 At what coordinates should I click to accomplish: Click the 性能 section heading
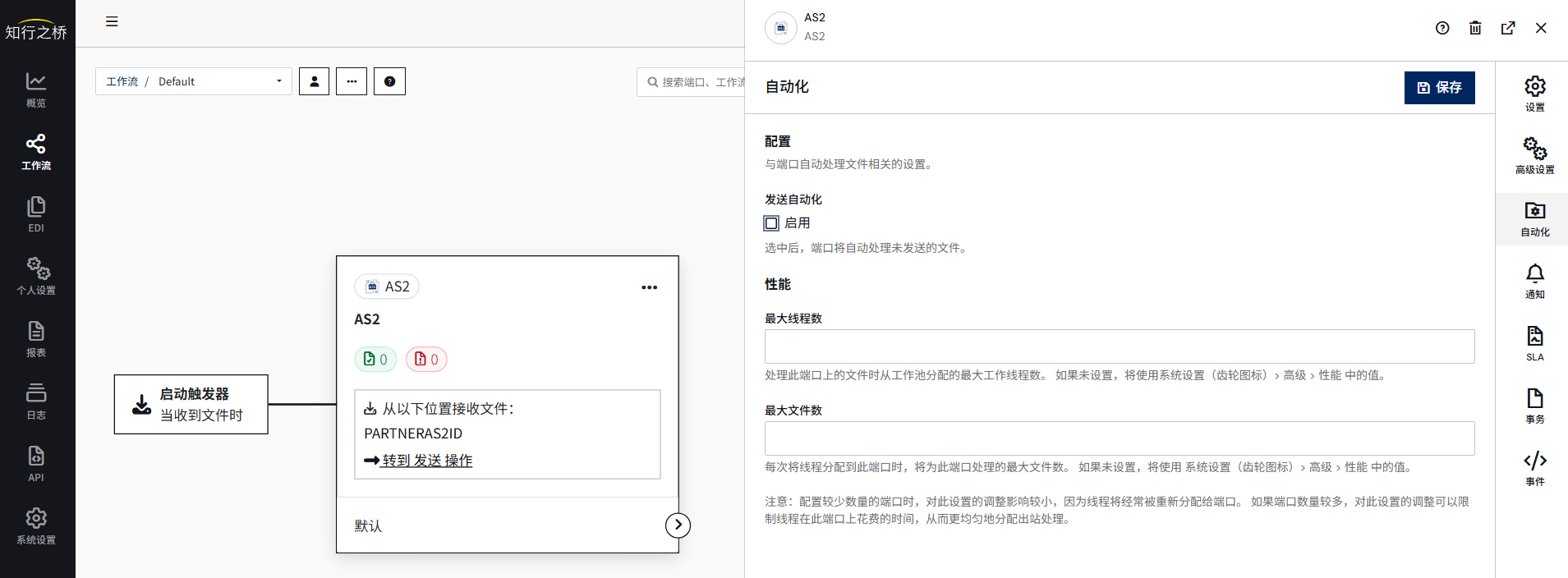click(778, 284)
